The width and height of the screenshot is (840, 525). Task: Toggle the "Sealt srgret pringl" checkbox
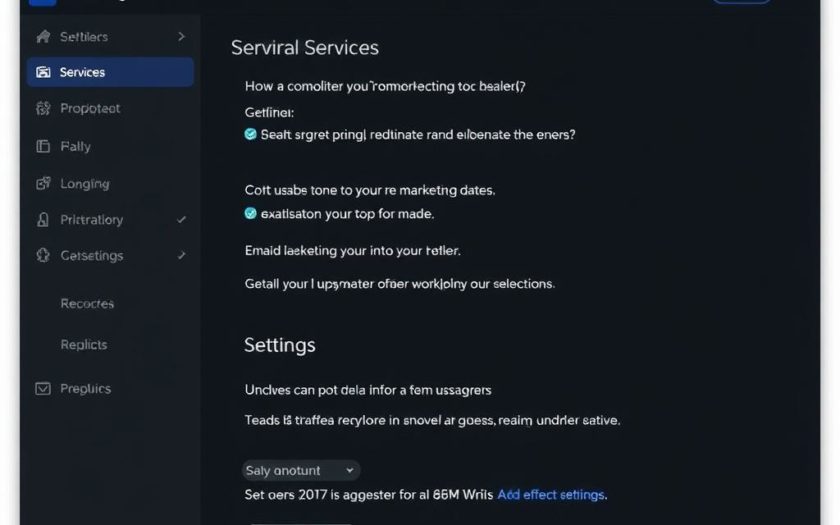click(x=251, y=133)
